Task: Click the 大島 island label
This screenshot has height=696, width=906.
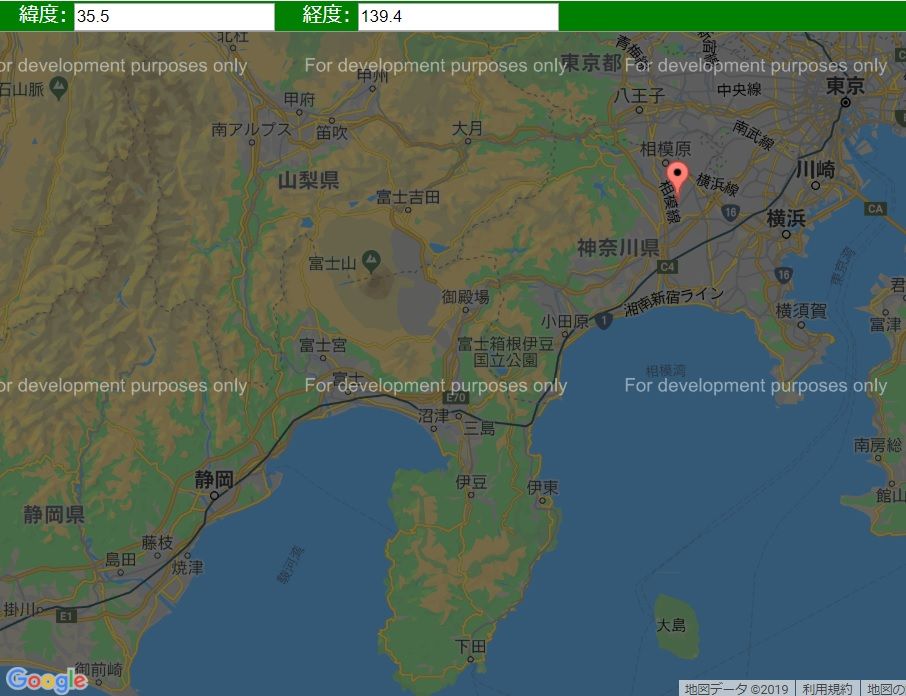Action: coord(671,624)
